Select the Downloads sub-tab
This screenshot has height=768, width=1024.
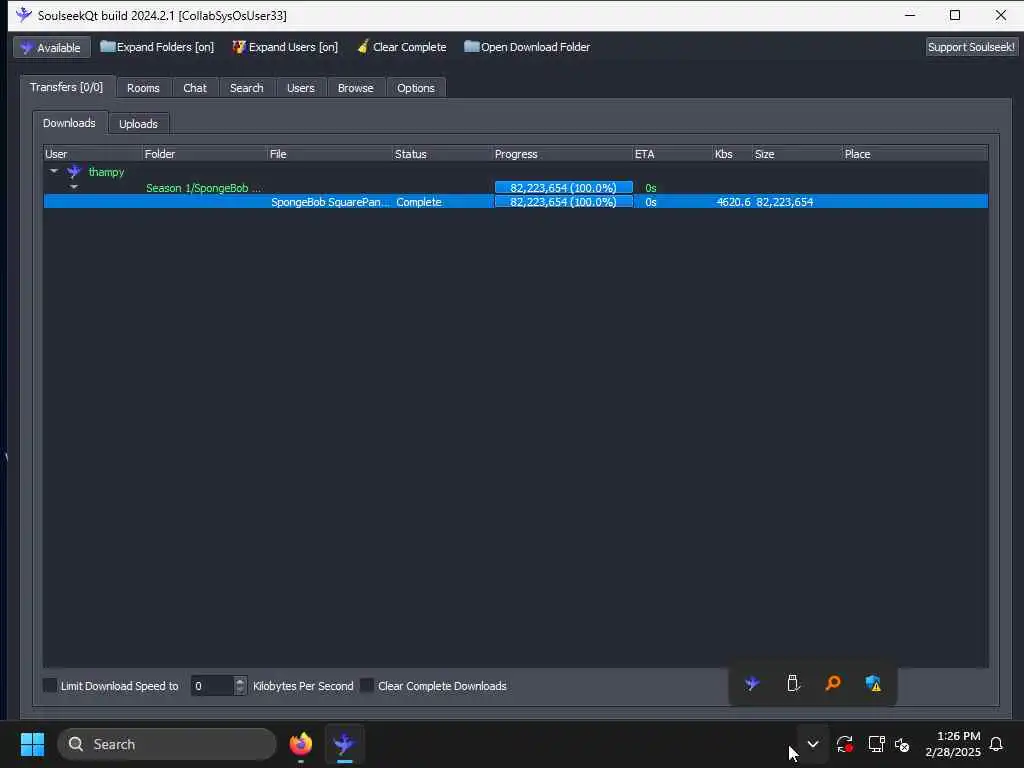[x=69, y=123]
